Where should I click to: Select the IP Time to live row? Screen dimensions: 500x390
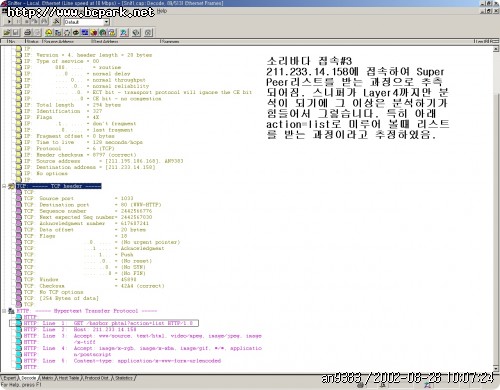click(x=83, y=142)
